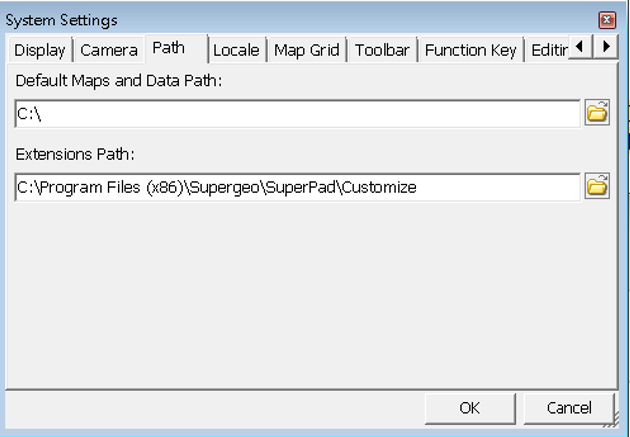Confirm settings with the OK button
Screen dimensions: 630x437
[x=470, y=408]
